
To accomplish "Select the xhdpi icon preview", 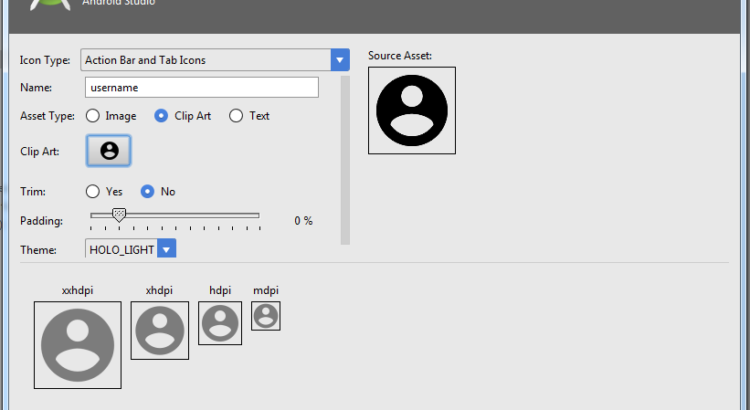I will coord(159,329).
